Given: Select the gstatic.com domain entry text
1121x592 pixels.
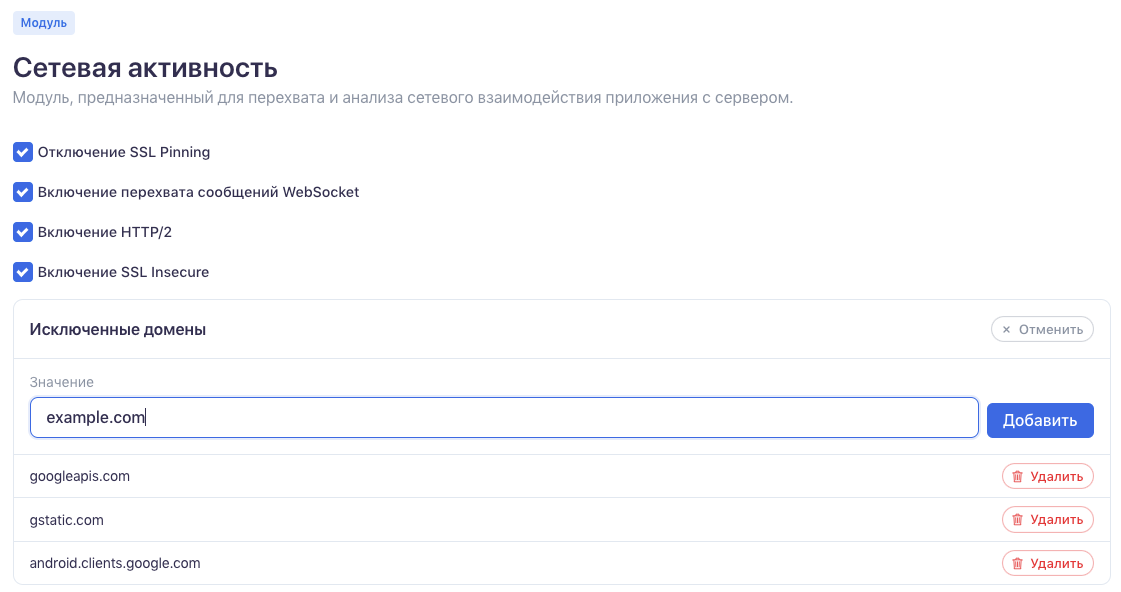Looking at the screenshot, I should [67, 520].
